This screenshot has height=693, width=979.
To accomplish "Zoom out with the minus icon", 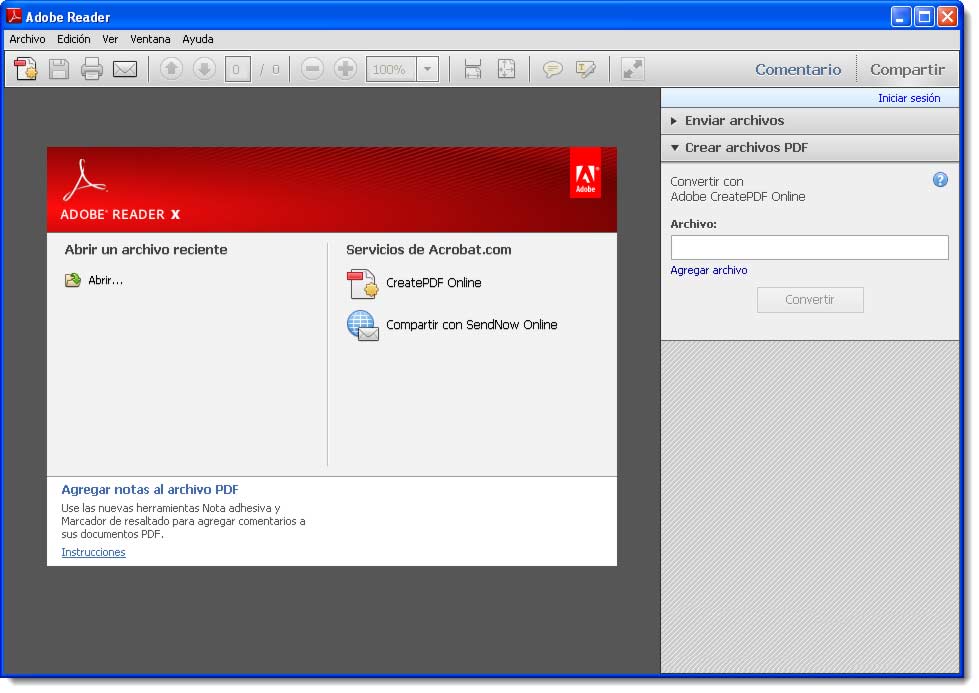I will [x=312, y=69].
